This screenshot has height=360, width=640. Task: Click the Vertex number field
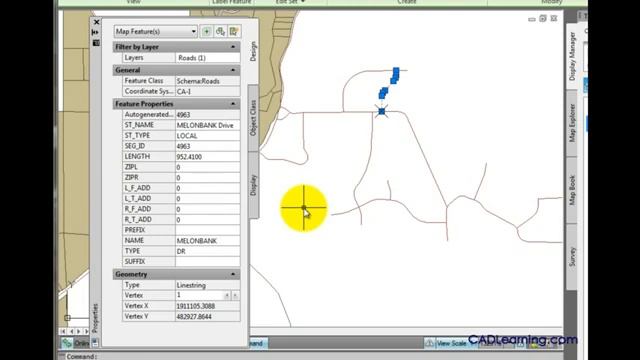pyautogui.click(x=199, y=295)
